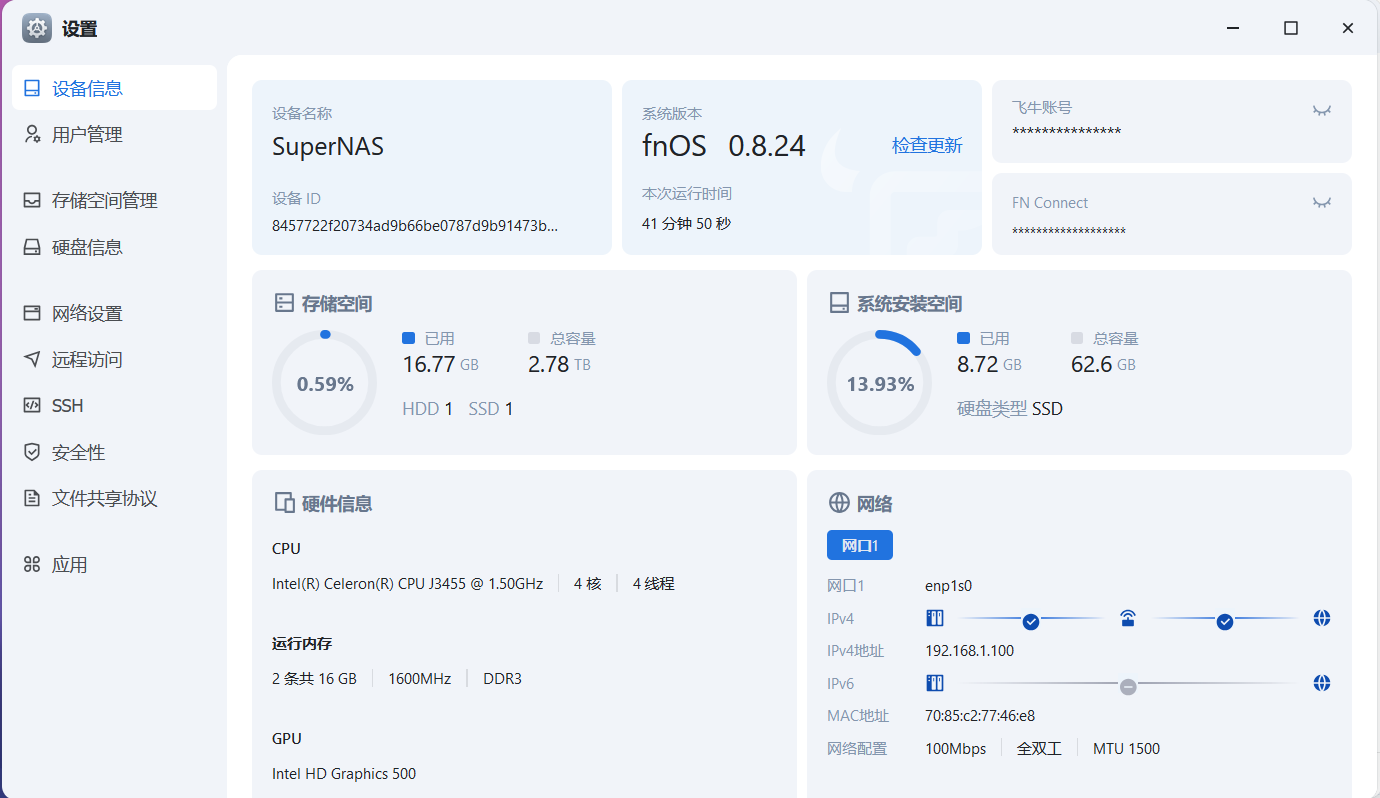
Task: Click the IPv4 internet globe icon
Action: pyautogui.click(x=1322, y=618)
